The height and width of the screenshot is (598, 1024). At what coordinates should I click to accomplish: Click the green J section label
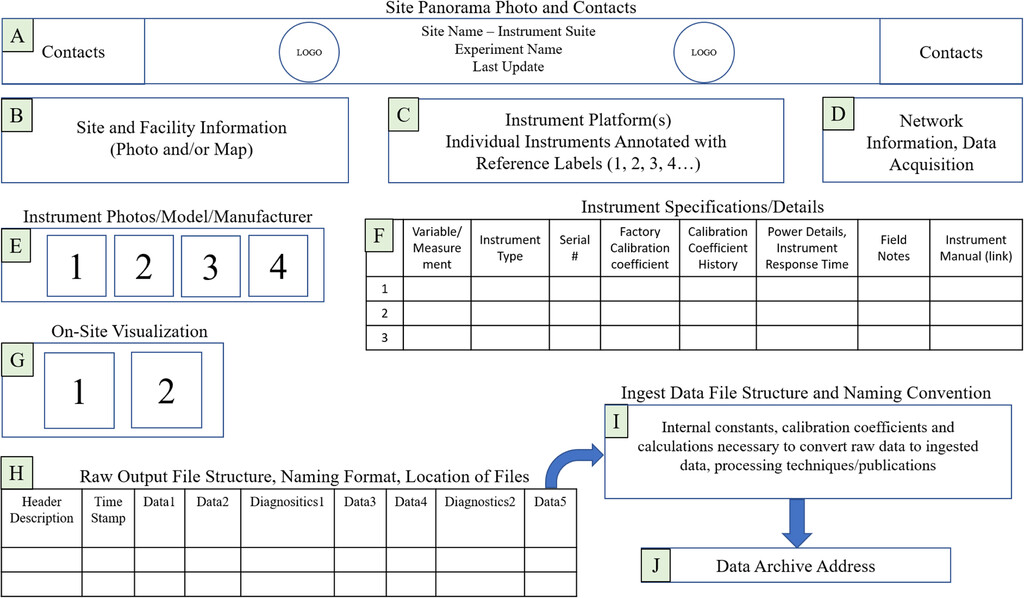656,565
